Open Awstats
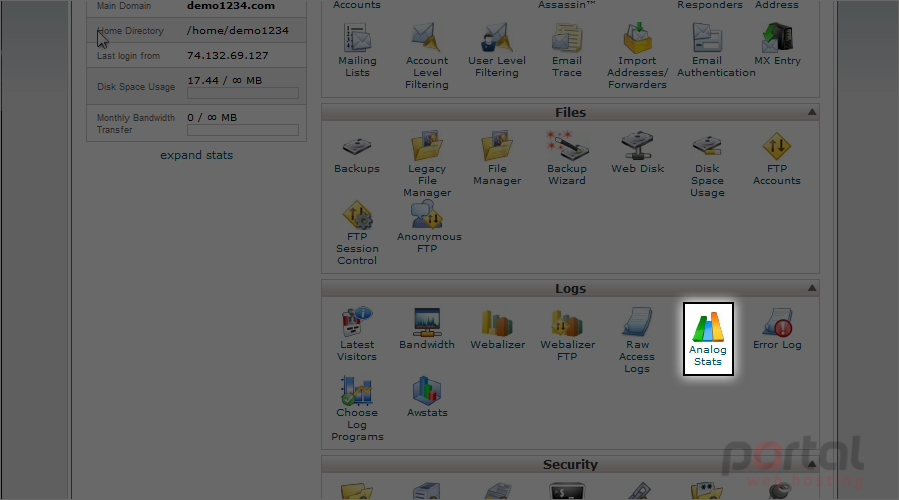Screen dimensions: 899x500 click(x=427, y=397)
